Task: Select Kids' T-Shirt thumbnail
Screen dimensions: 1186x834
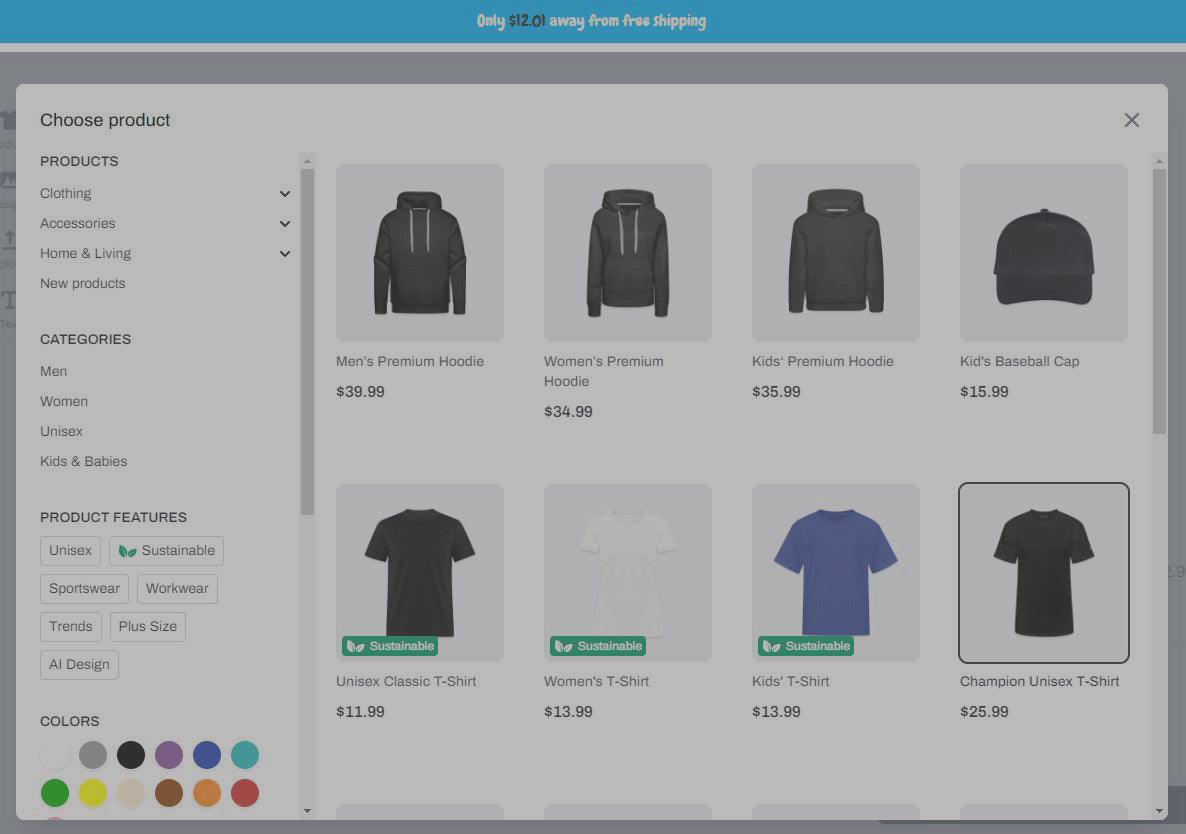Action: pyautogui.click(x=836, y=572)
